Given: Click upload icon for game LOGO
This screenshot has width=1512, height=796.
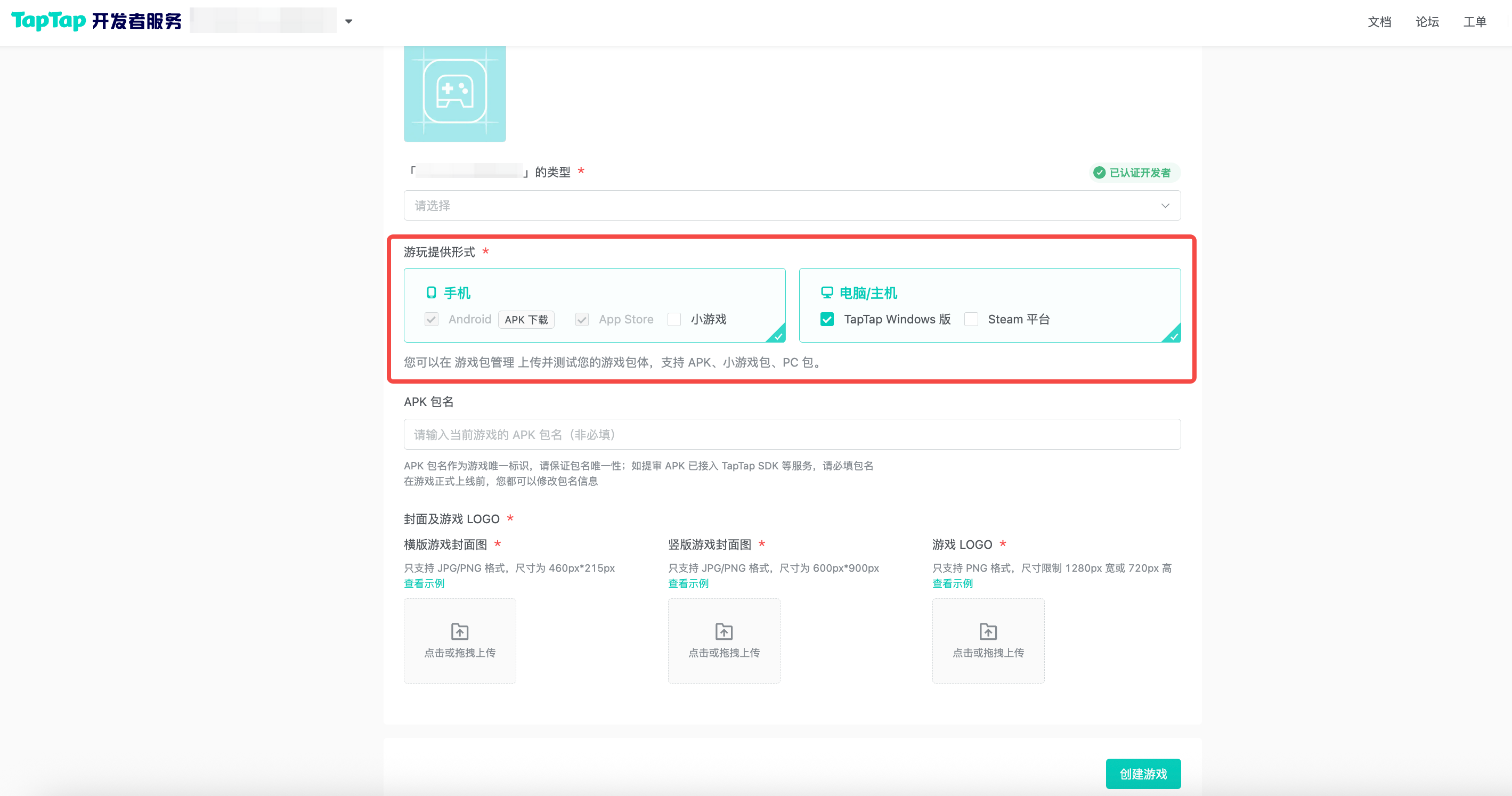Looking at the screenshot, I should (x=988, y=632).
